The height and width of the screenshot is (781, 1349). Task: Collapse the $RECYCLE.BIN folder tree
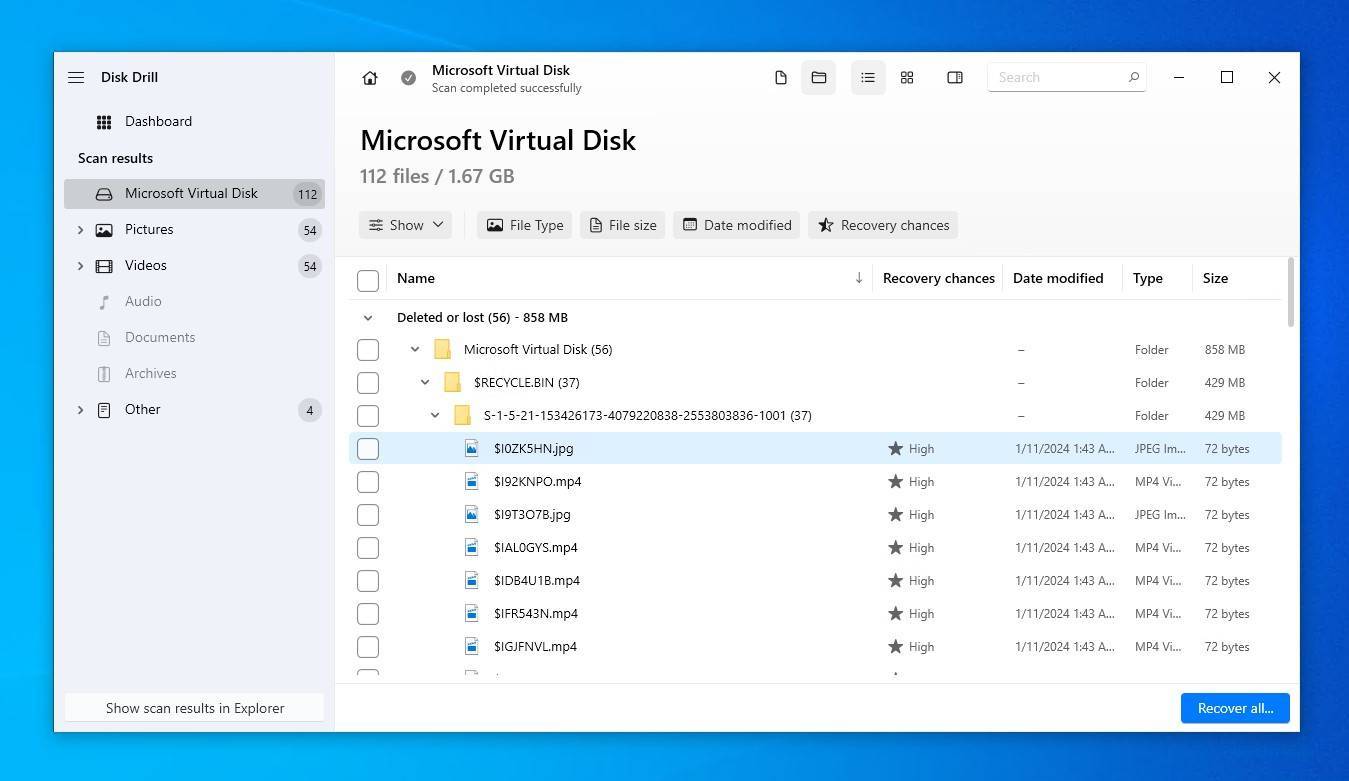[x=425, y=382]
